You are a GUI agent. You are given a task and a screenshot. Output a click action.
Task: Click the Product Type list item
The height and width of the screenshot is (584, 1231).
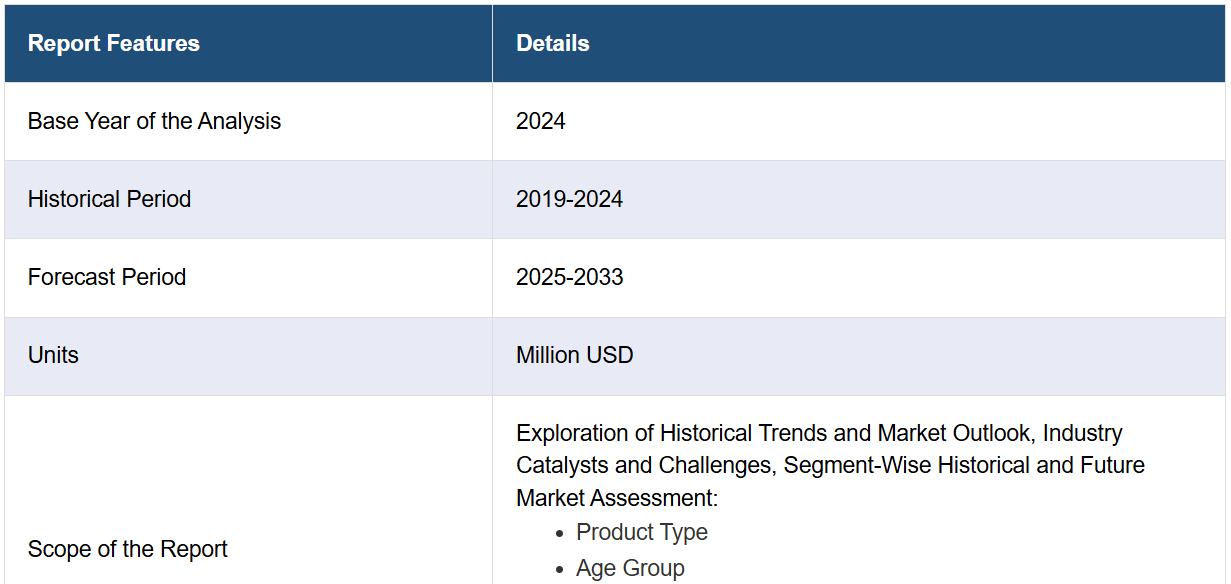coord(641,532)
